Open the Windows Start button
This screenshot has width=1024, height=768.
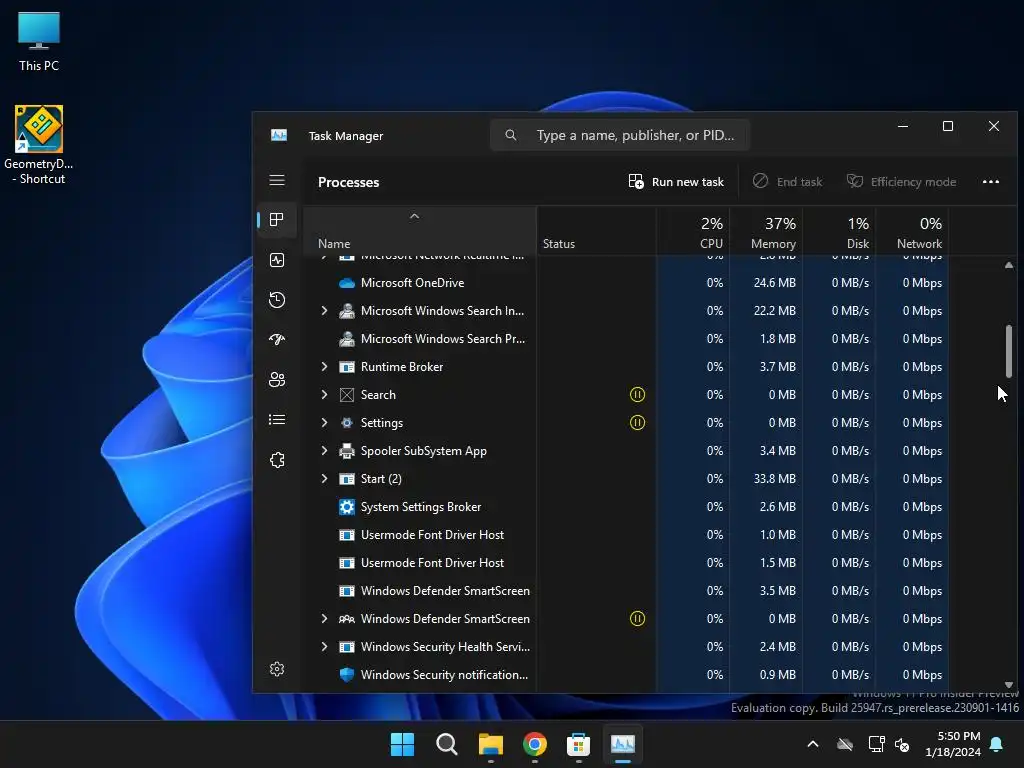[402, 744]
